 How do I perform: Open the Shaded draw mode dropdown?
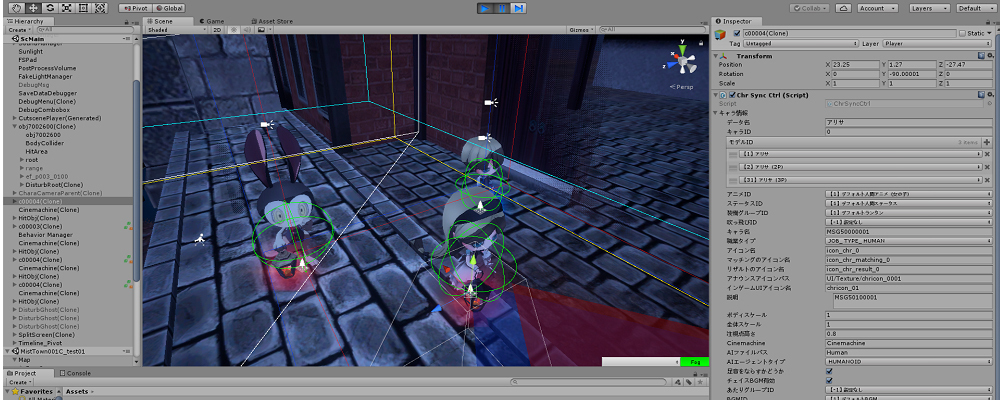(x=176, y=29)
